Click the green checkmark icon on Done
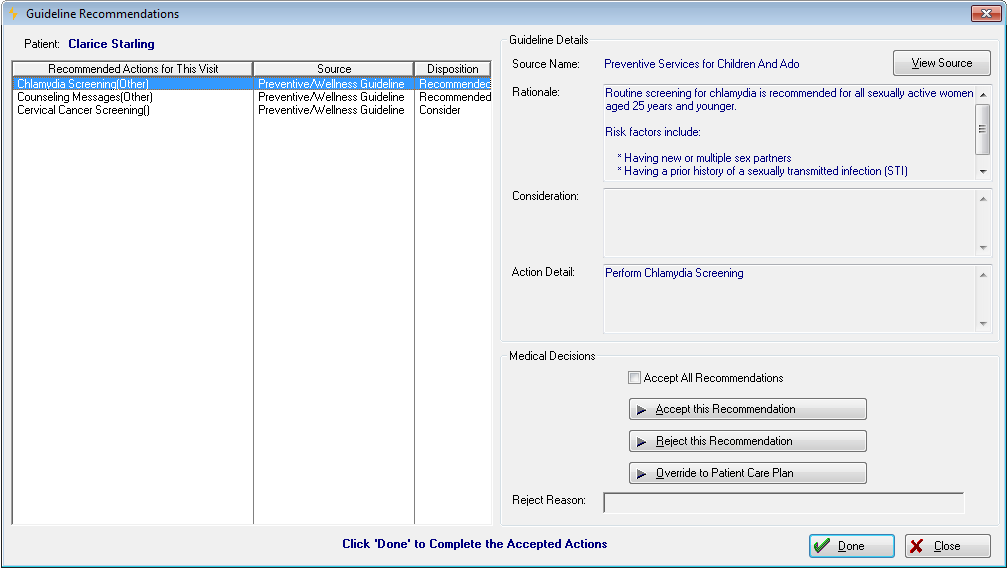1008x569 pixels. pos(822,546)
